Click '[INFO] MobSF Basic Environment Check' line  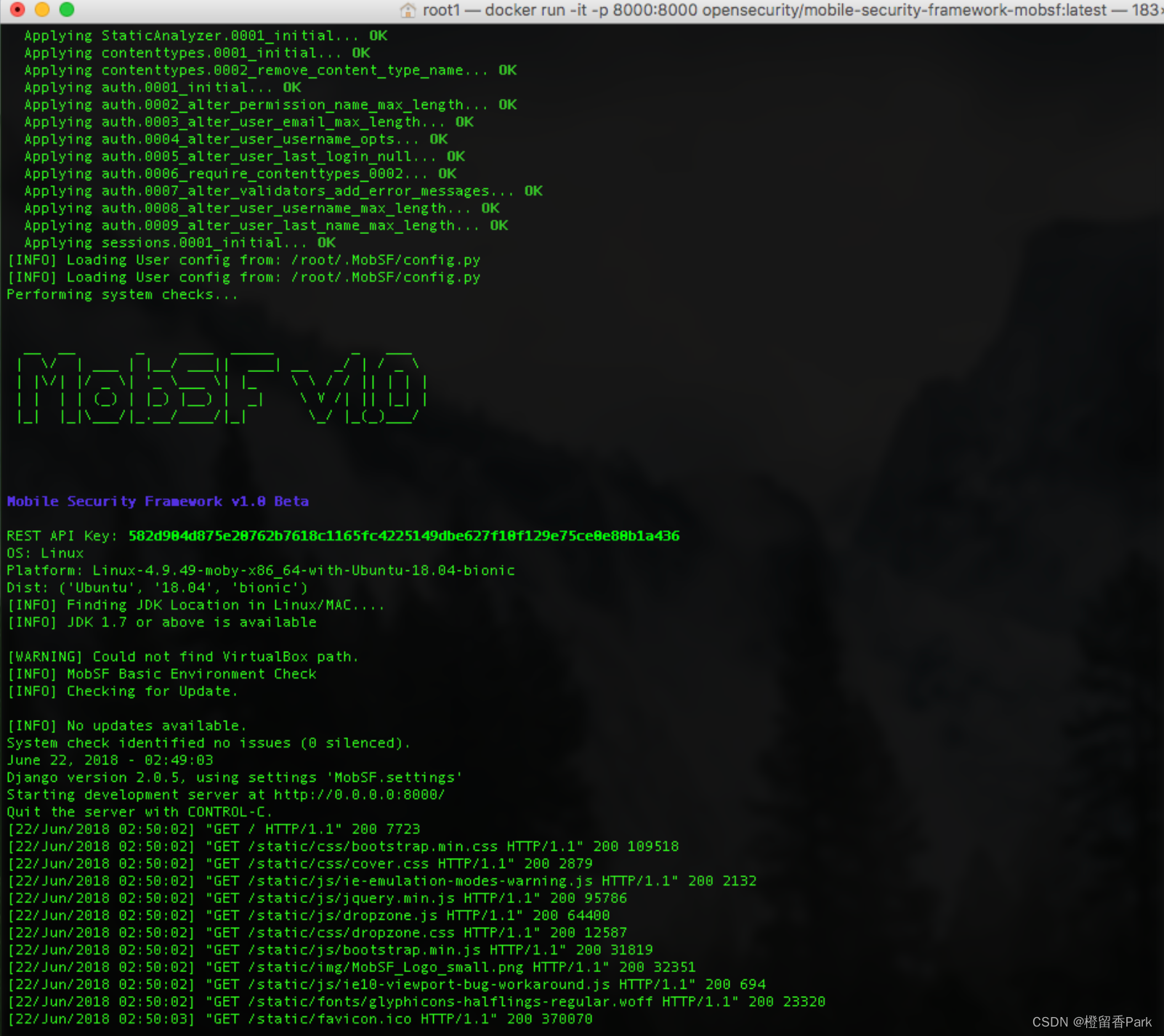tap(162, 674)
